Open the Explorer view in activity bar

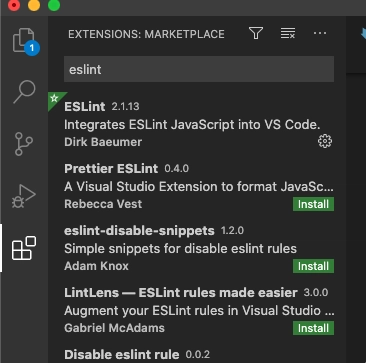[24, 40]
